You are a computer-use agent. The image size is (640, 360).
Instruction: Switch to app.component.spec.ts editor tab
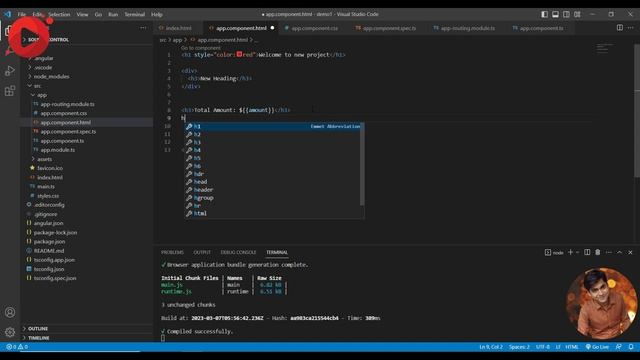point(389,28)
